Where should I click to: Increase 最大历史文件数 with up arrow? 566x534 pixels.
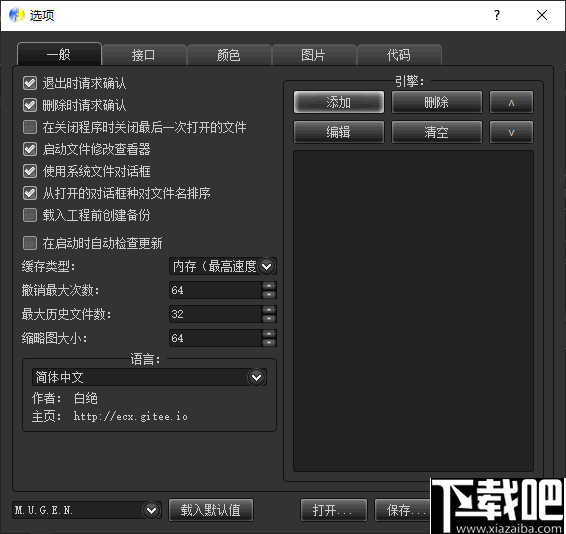(x=269, y=310)
